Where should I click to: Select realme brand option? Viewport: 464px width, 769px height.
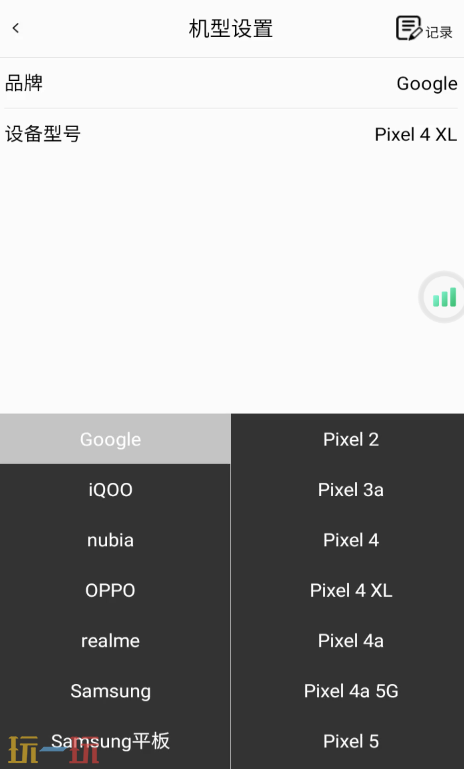point(110,641)
